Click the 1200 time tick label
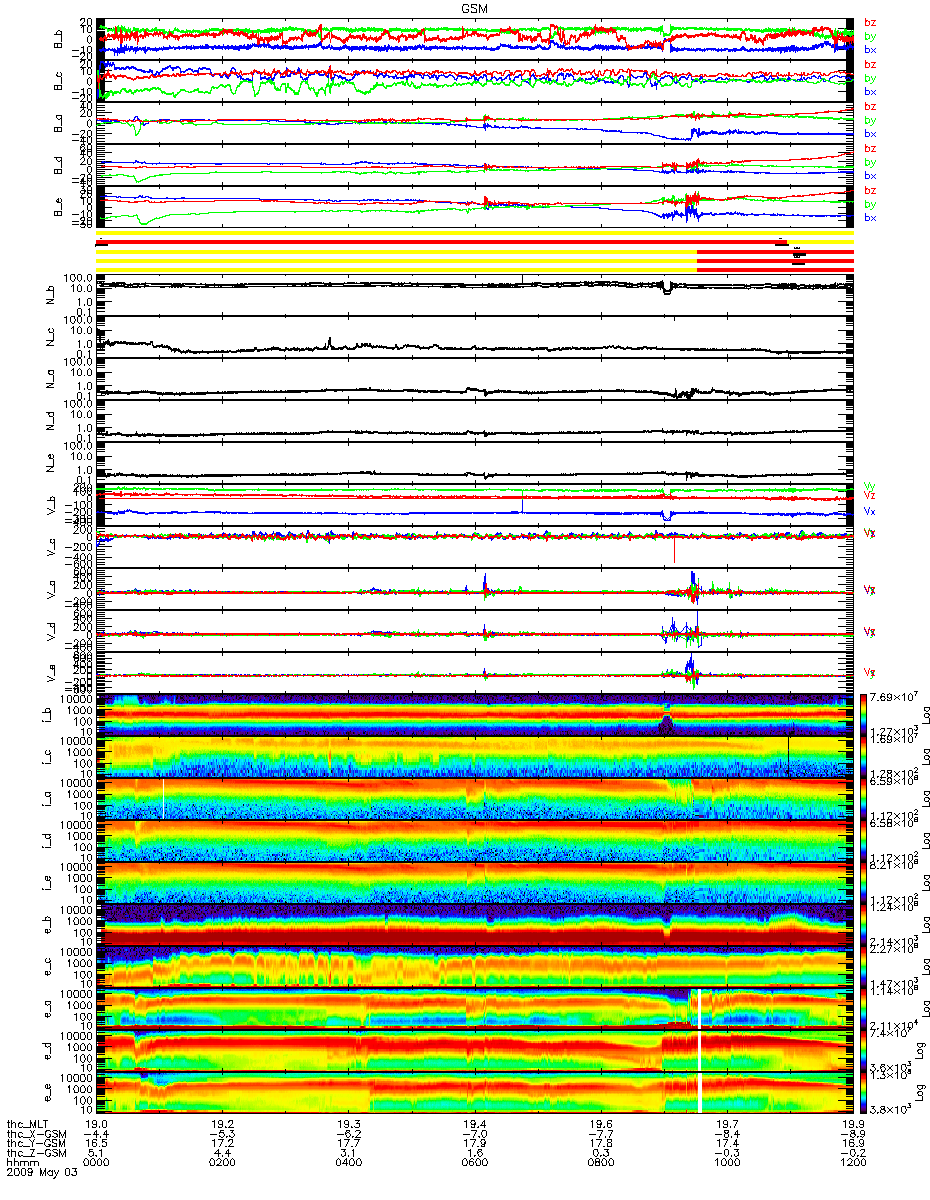The height and width of the screenshot is (1200, 930). tap(853, 1162)
